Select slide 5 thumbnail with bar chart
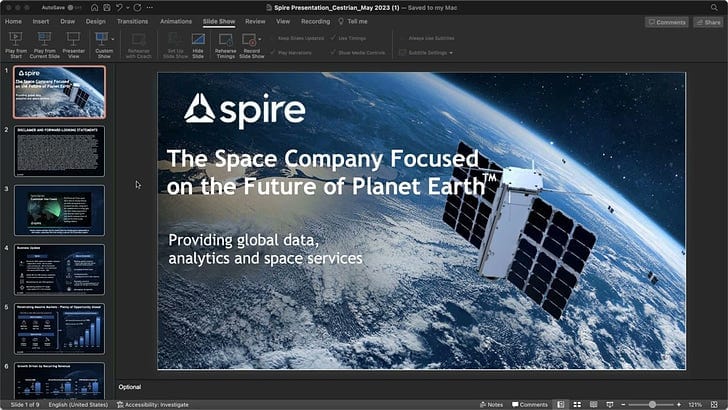The width and height of the screenshot is (728, 410). tap(59, 329)
